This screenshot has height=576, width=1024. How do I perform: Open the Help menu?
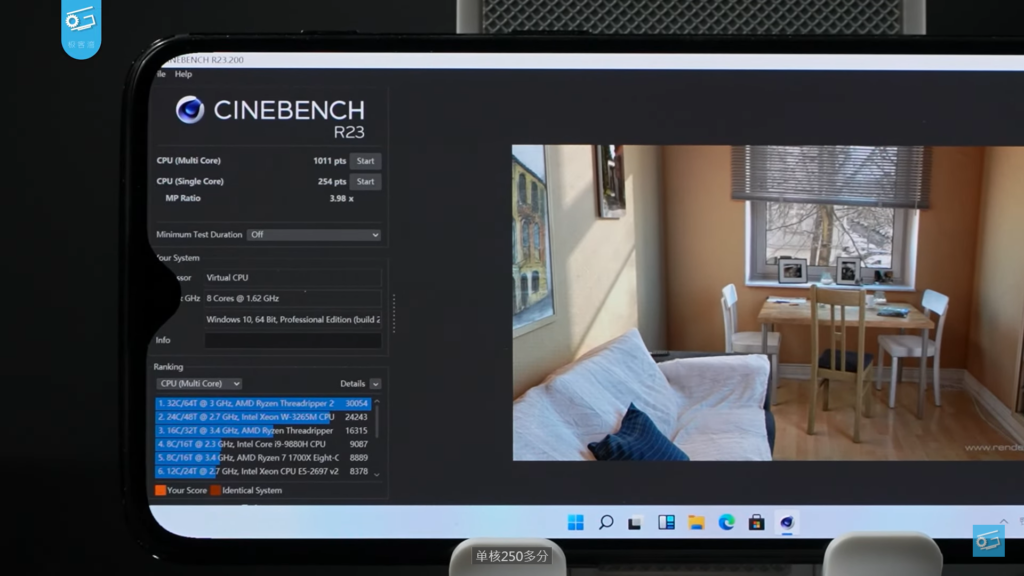pos(183,74)
